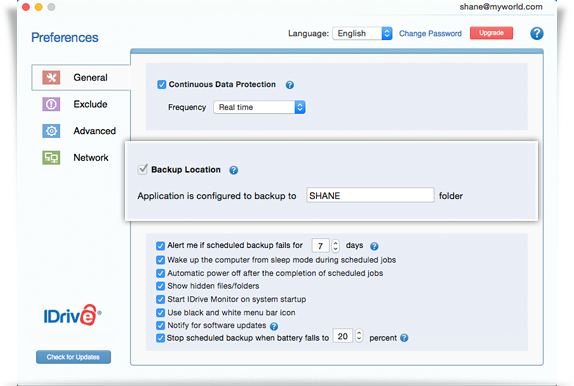Click the red close window button
This screenshot has height=386, width=574.
pos(26,7)
